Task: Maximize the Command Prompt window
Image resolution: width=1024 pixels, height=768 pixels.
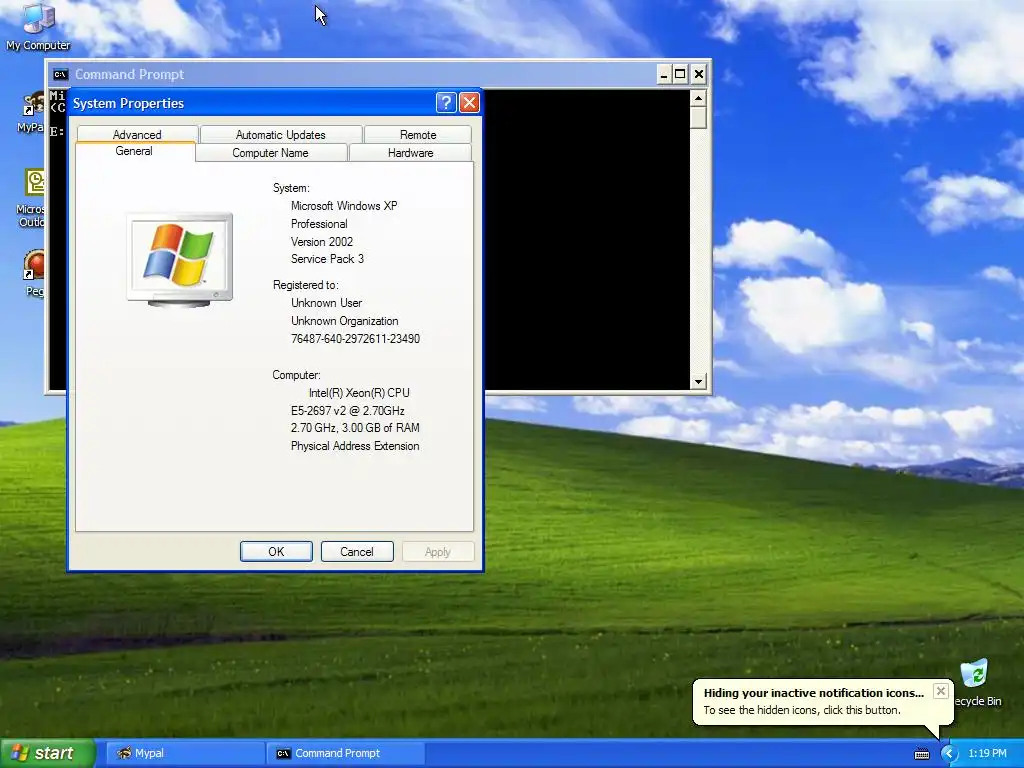Action: coord(680,74)
